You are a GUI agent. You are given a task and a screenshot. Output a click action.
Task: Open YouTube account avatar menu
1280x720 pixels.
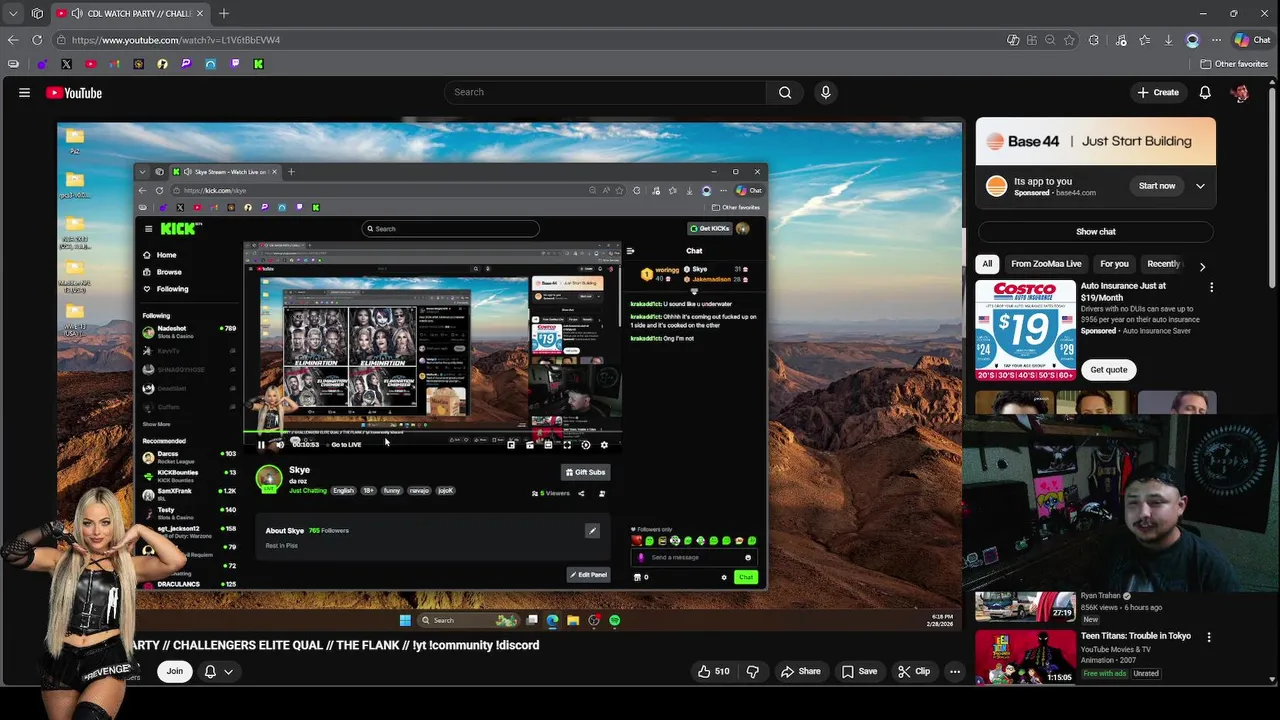[x=1240, y=93]
